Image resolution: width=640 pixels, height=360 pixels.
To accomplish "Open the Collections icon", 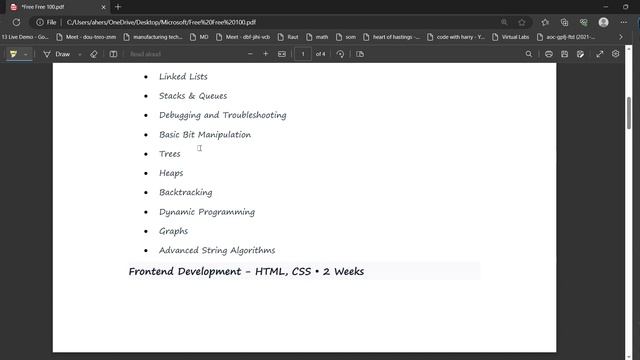I will point(564,22).
